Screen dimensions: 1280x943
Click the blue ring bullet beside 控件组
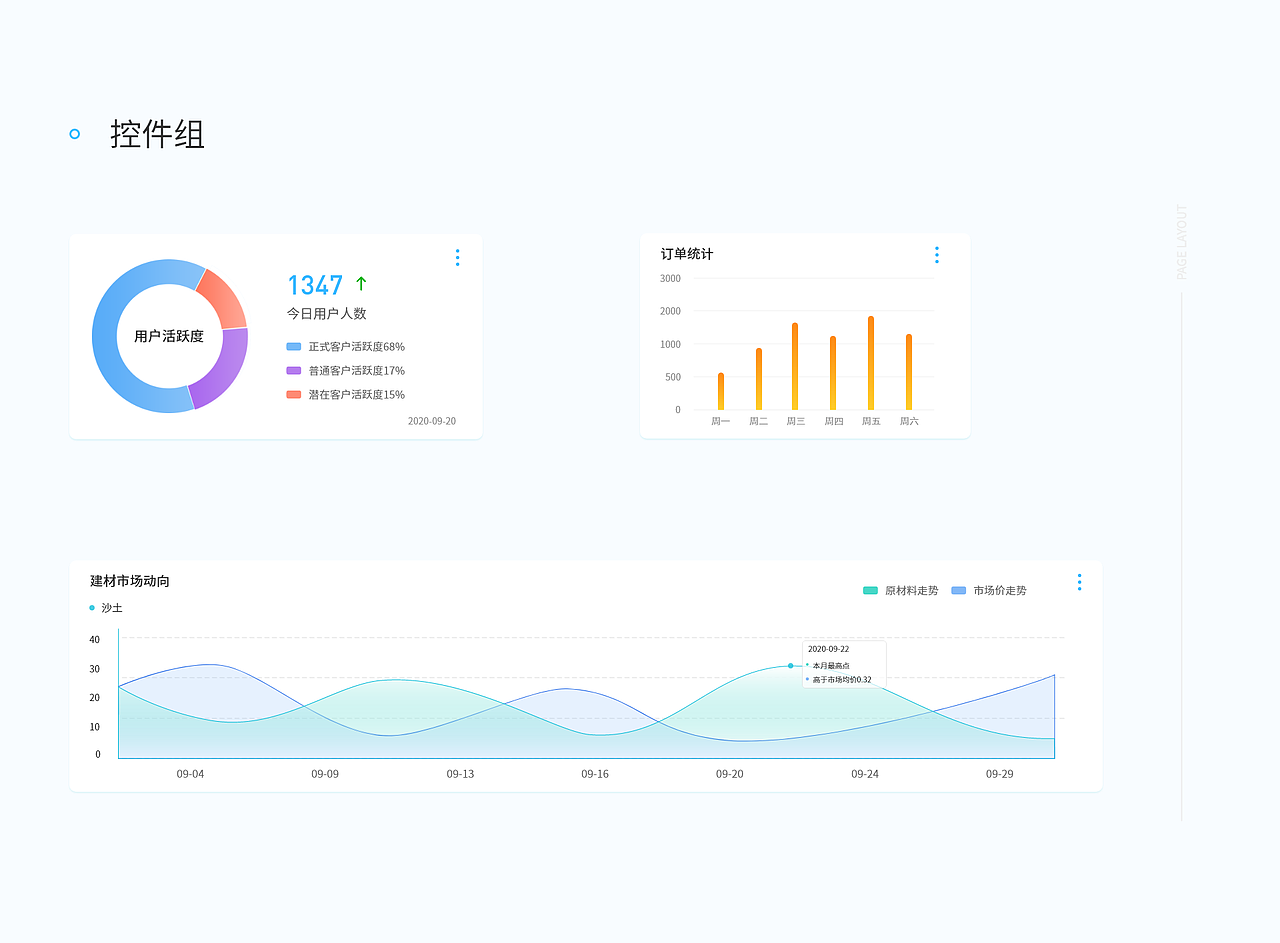(74, 133)
